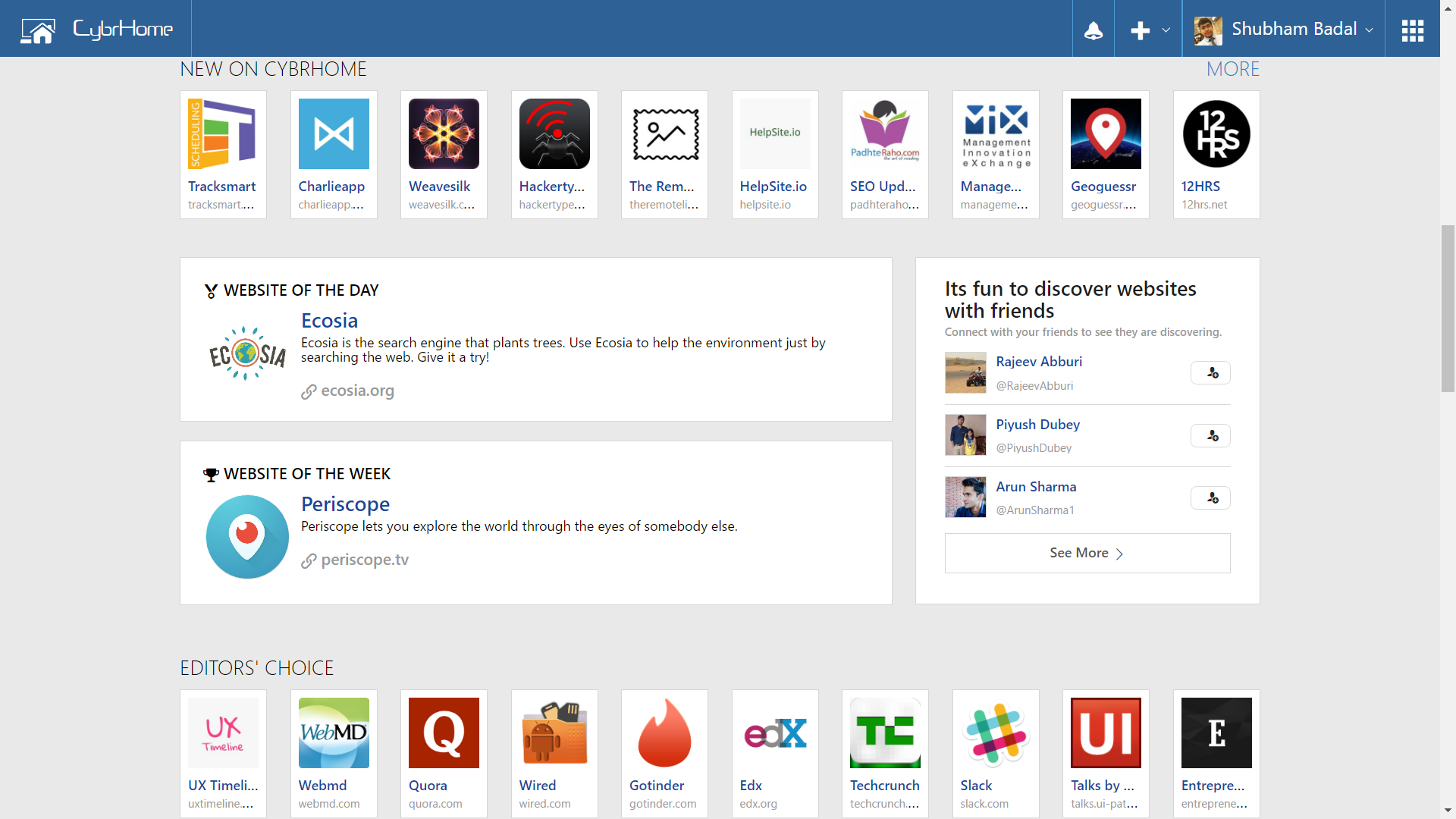Screen dimensions: 1456x819
Task: Click the Slack name link
Action: [x=976, y=786]
